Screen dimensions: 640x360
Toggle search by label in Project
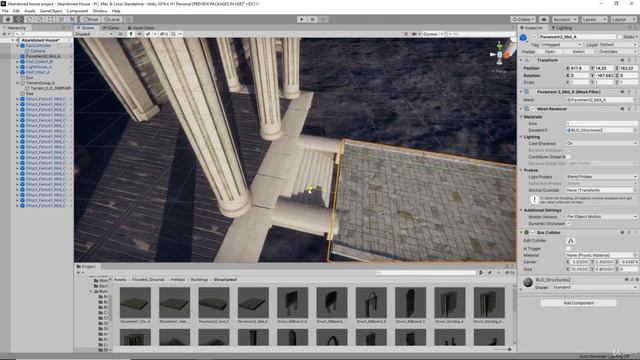point(490,273)
